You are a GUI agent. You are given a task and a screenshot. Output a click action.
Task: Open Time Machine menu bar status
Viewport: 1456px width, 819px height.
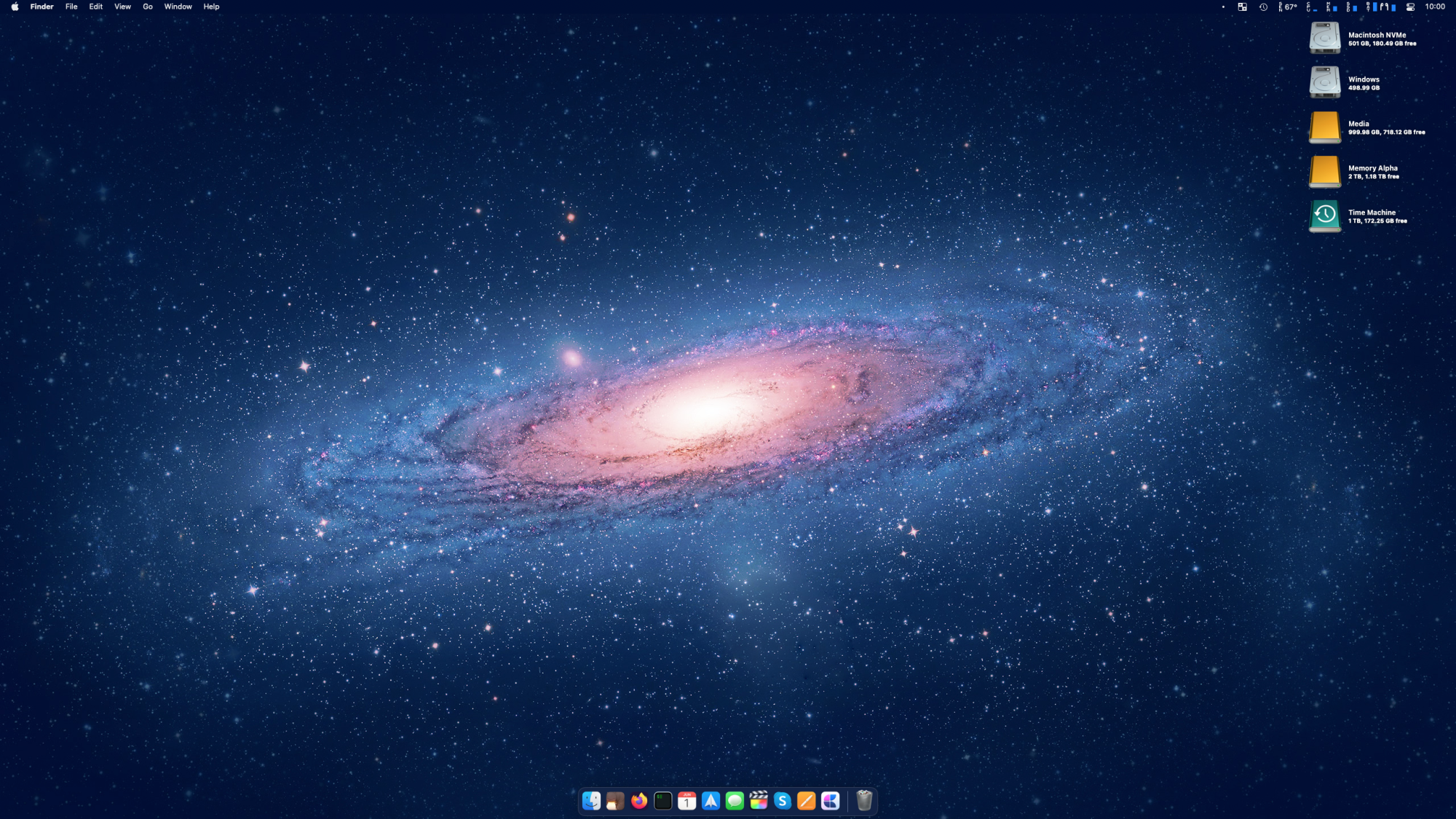tap(1263, 7)
